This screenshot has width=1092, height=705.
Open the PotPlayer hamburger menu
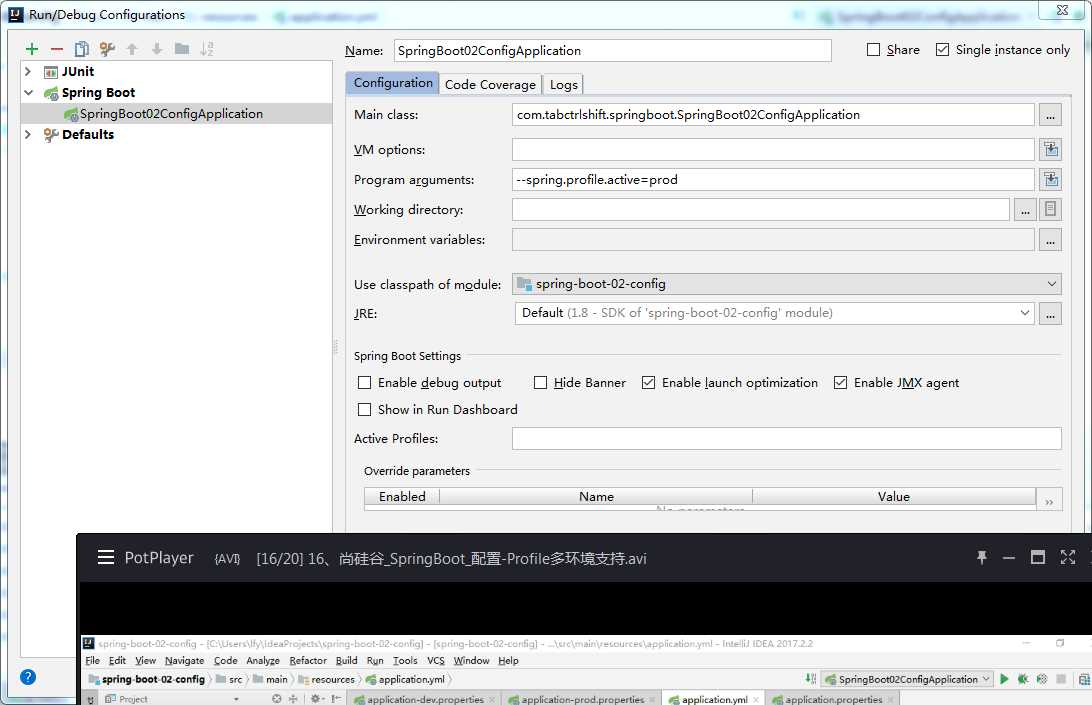click(106, 557)
